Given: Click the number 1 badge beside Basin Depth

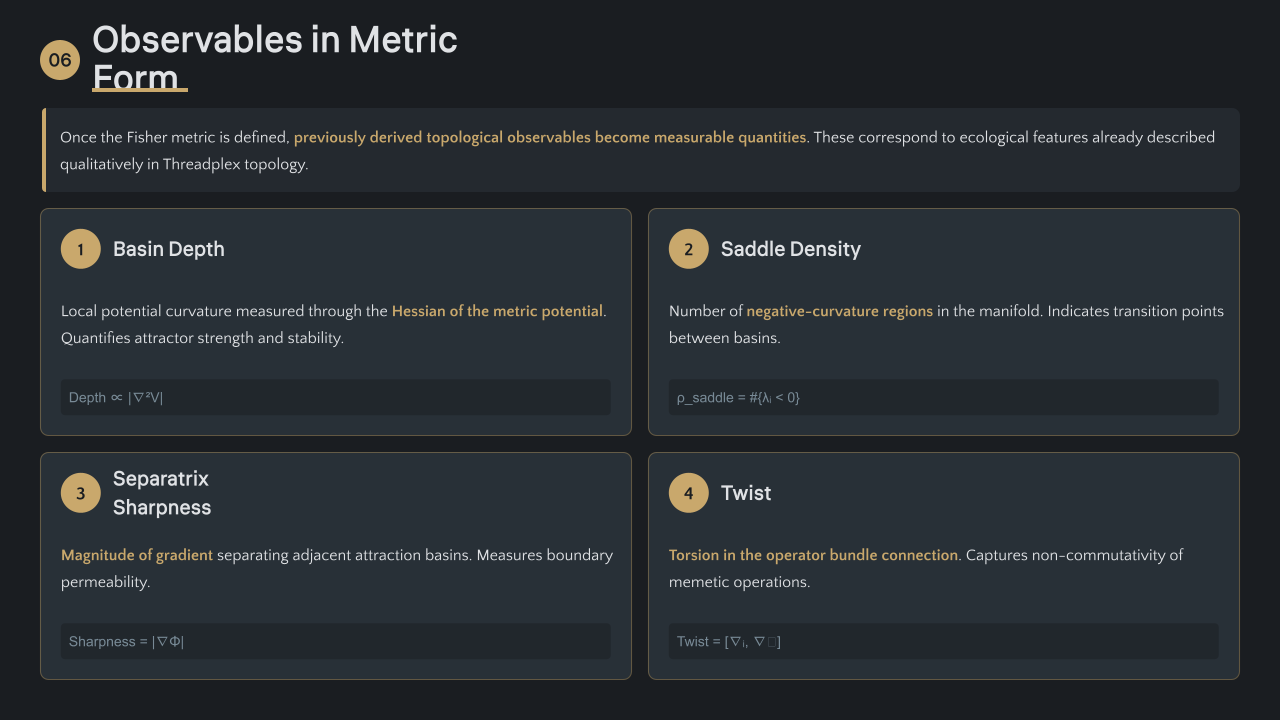Looking at the screenshot, I should pyautogui.click(x=81, y=249).
